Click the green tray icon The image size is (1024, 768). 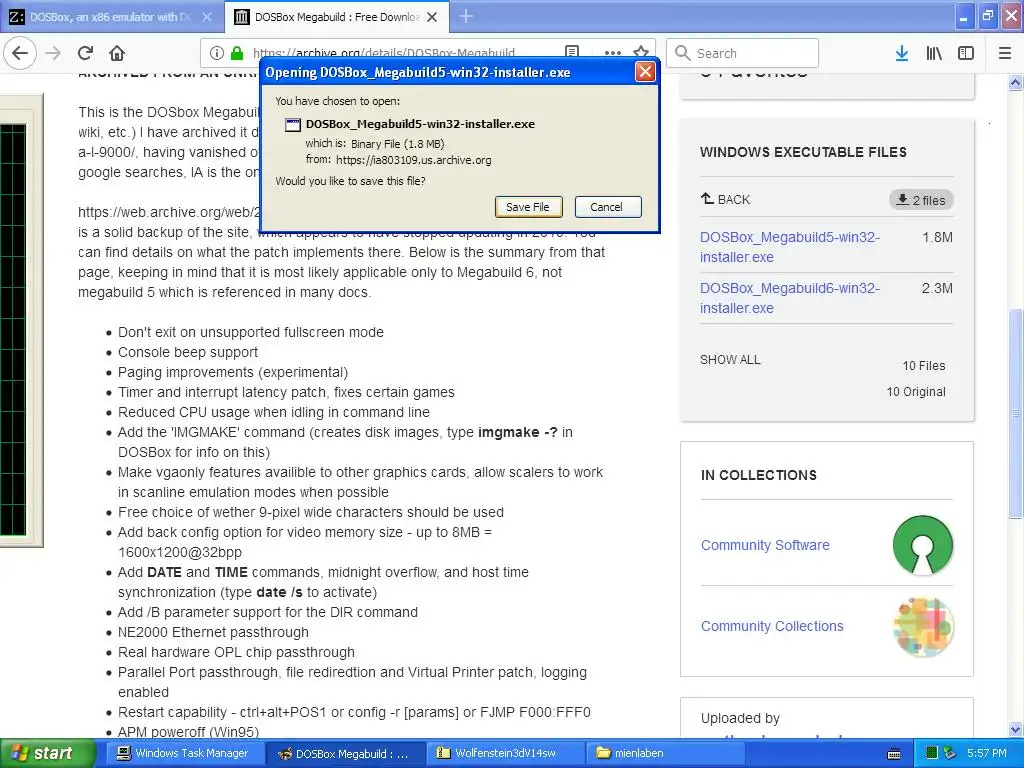[932, 753]
